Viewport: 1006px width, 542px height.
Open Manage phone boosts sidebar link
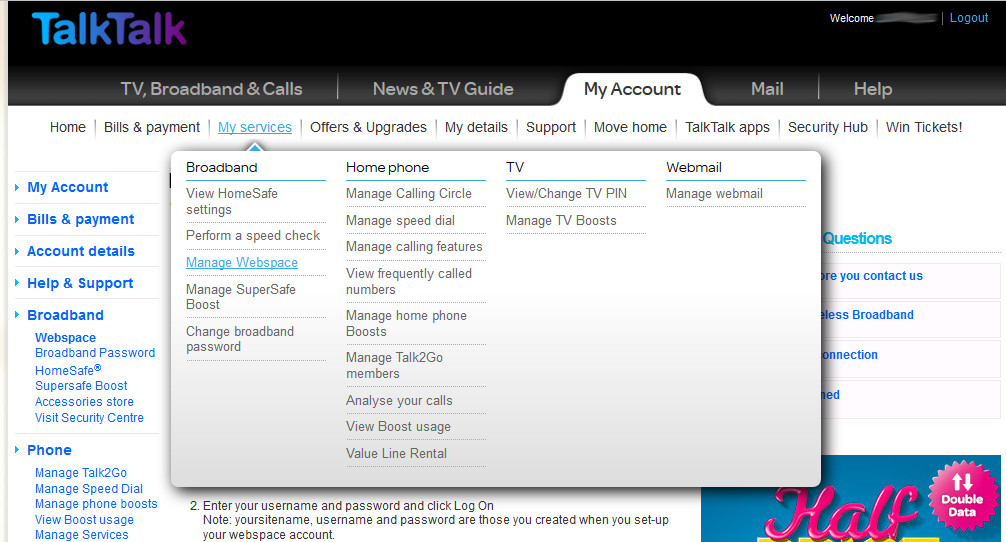click(x=96, y=504)
